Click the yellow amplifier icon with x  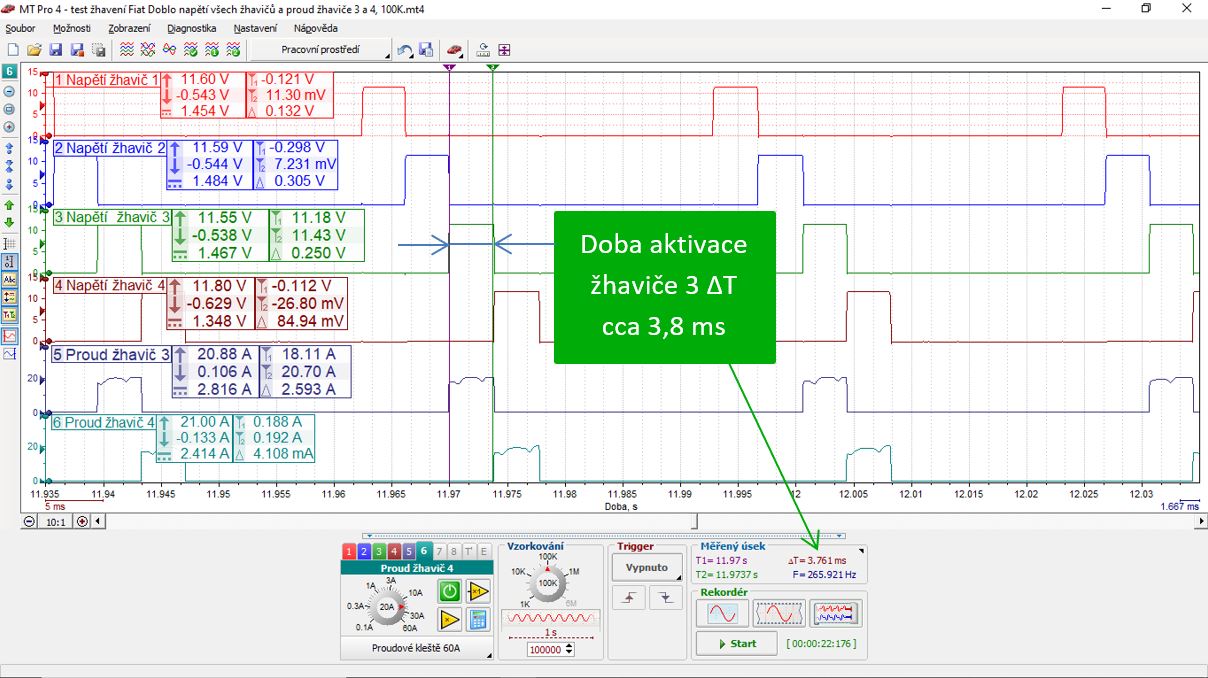click(x=450, y=620)
